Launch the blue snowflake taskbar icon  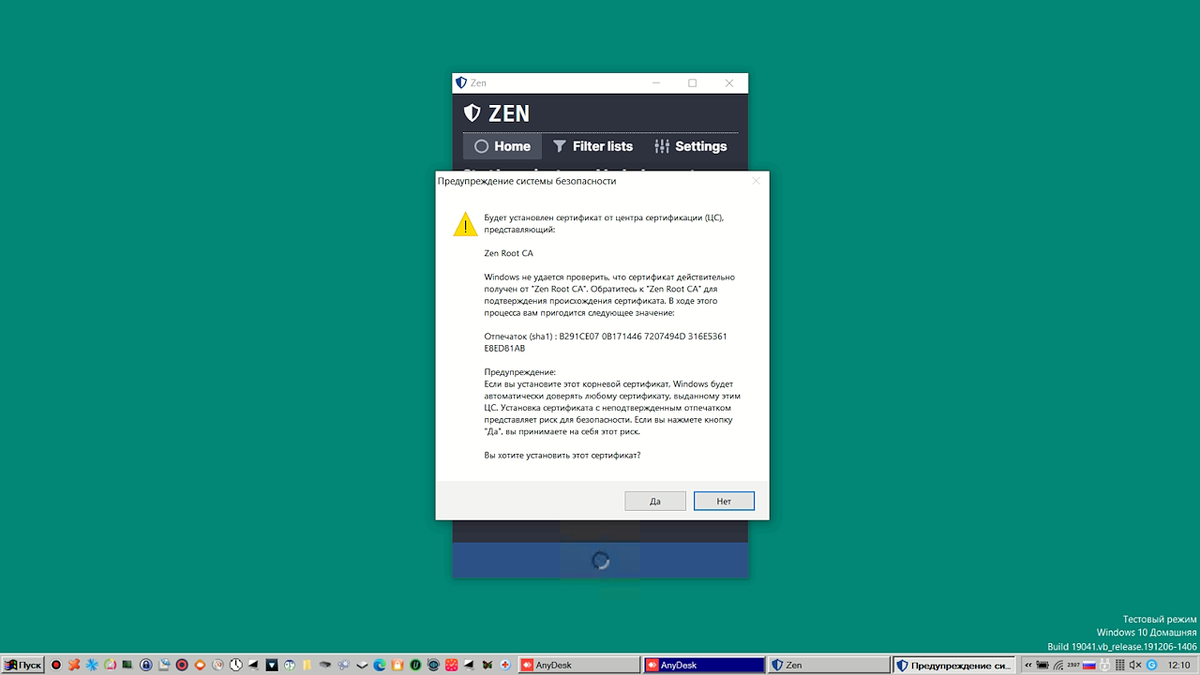coord(92,664)
